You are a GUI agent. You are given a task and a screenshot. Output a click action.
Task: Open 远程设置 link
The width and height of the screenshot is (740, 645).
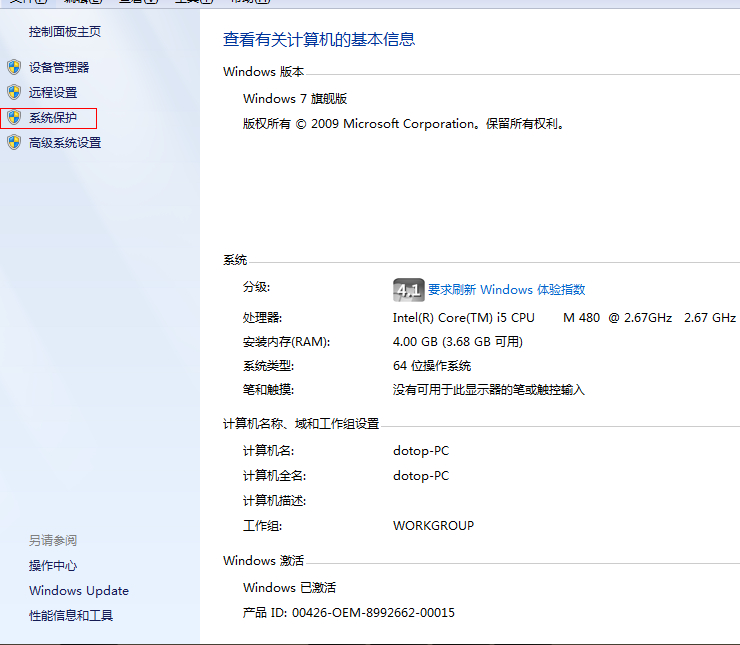click(x=53, y=92)
